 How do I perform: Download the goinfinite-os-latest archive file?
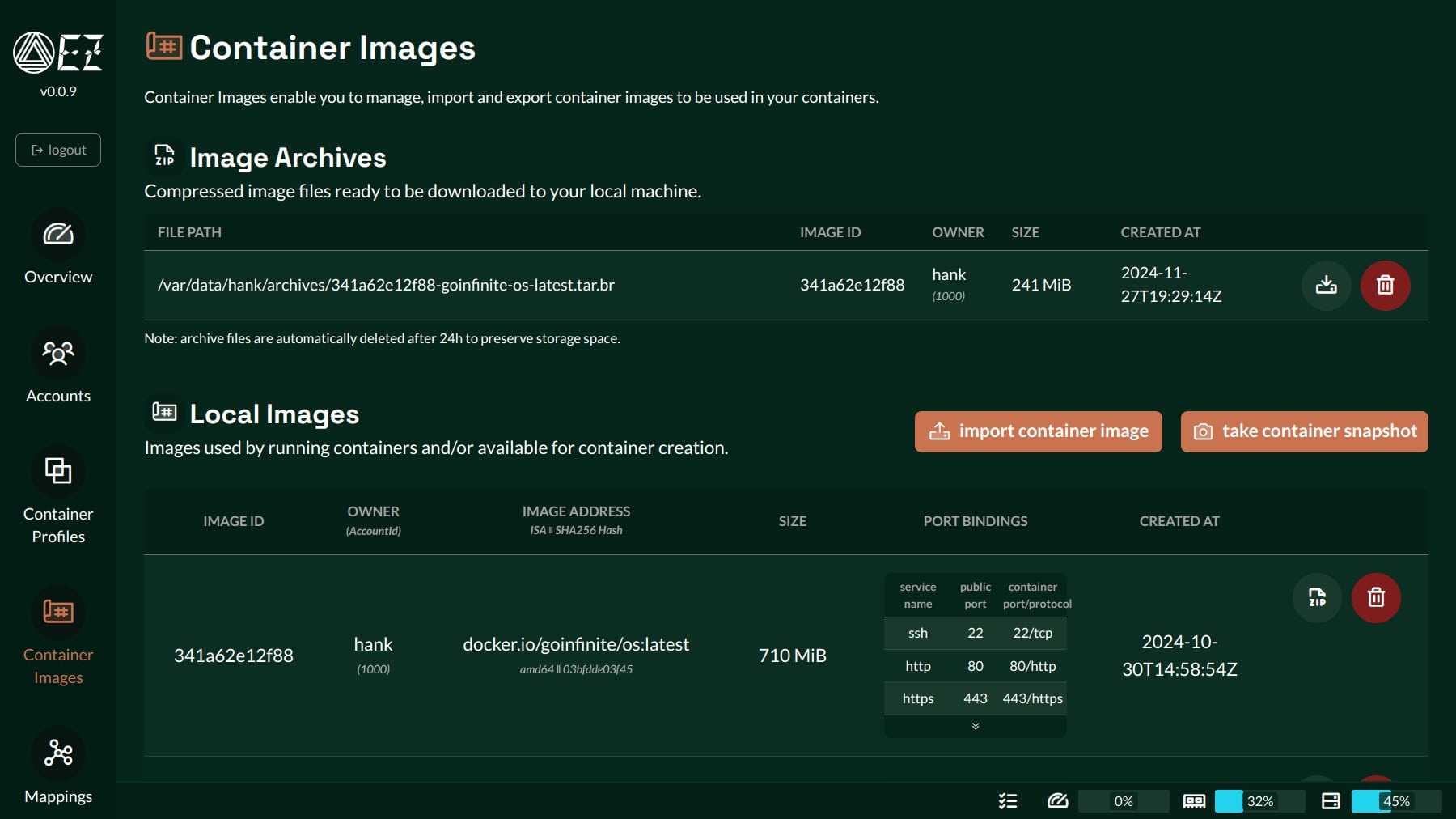pos(1326,285)
